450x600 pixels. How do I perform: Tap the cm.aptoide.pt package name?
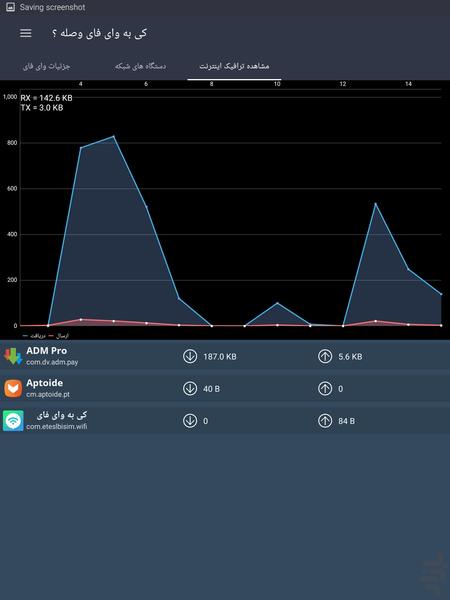(x=48, y=394)
